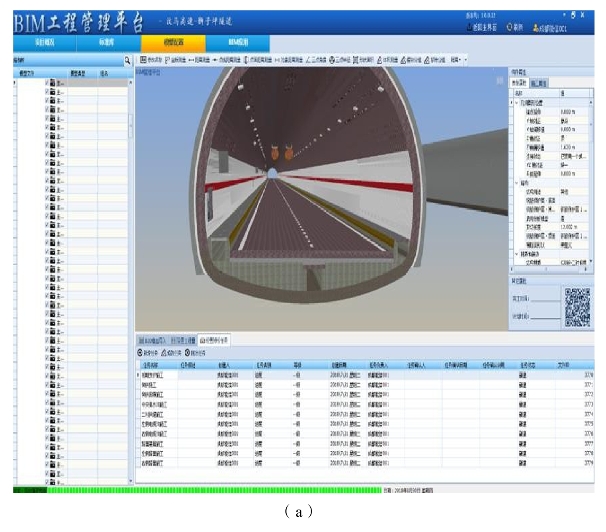Click the first input field beside QR code
Viewport: 606px width, 532px height.
click(545, 298)
